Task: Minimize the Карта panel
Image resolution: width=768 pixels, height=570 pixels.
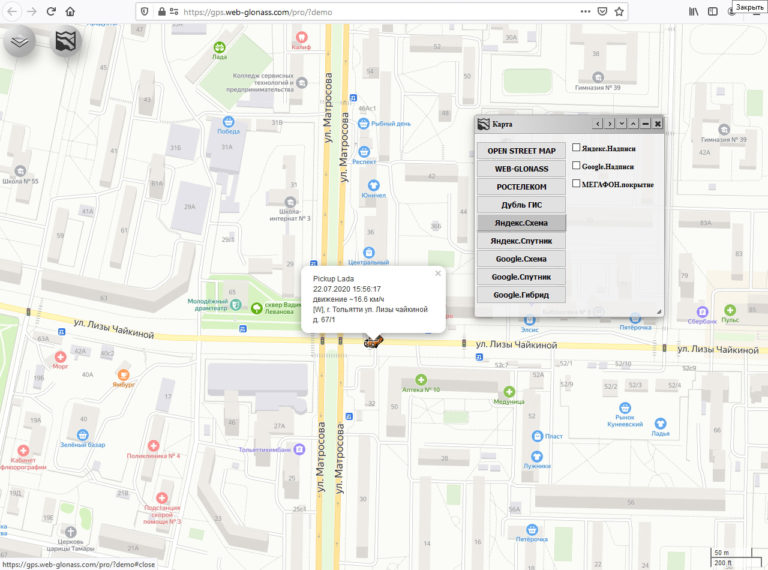Action: pos(646,124)
